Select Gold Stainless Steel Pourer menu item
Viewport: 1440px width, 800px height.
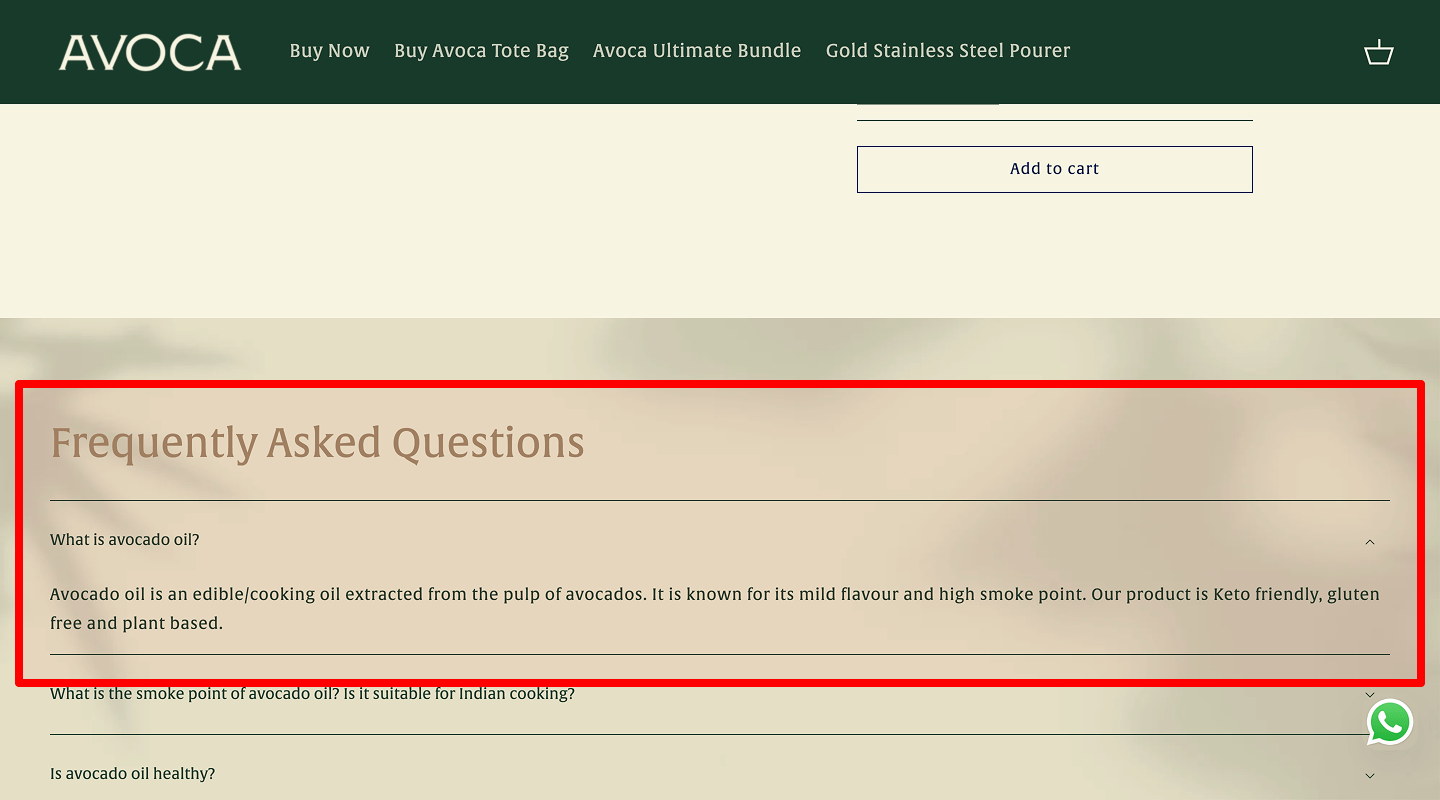click(947, 50)
